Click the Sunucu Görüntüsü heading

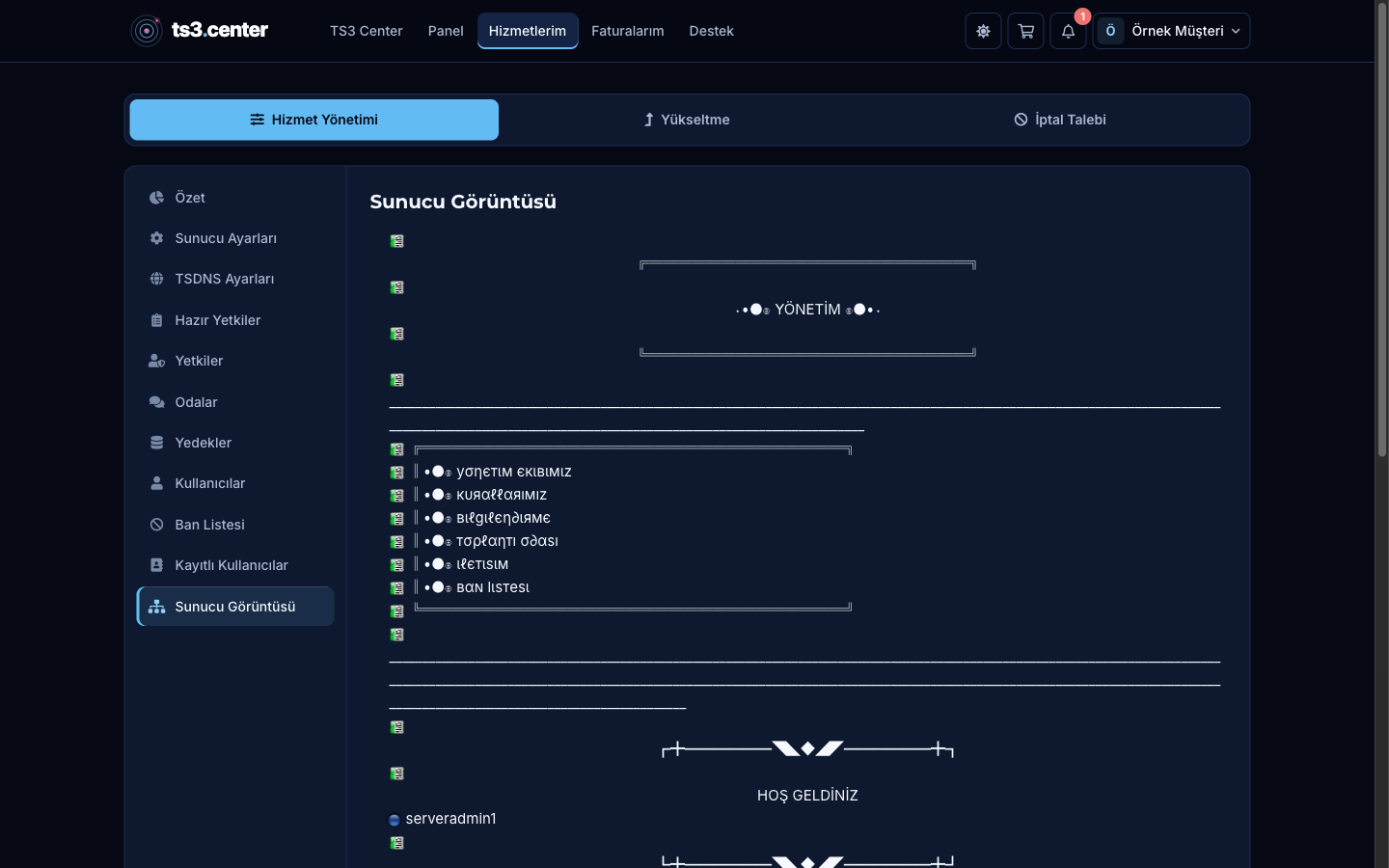(463, 202)
